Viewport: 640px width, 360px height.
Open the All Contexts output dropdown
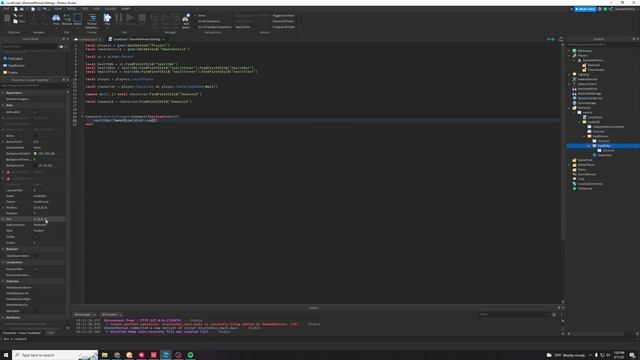112,315
